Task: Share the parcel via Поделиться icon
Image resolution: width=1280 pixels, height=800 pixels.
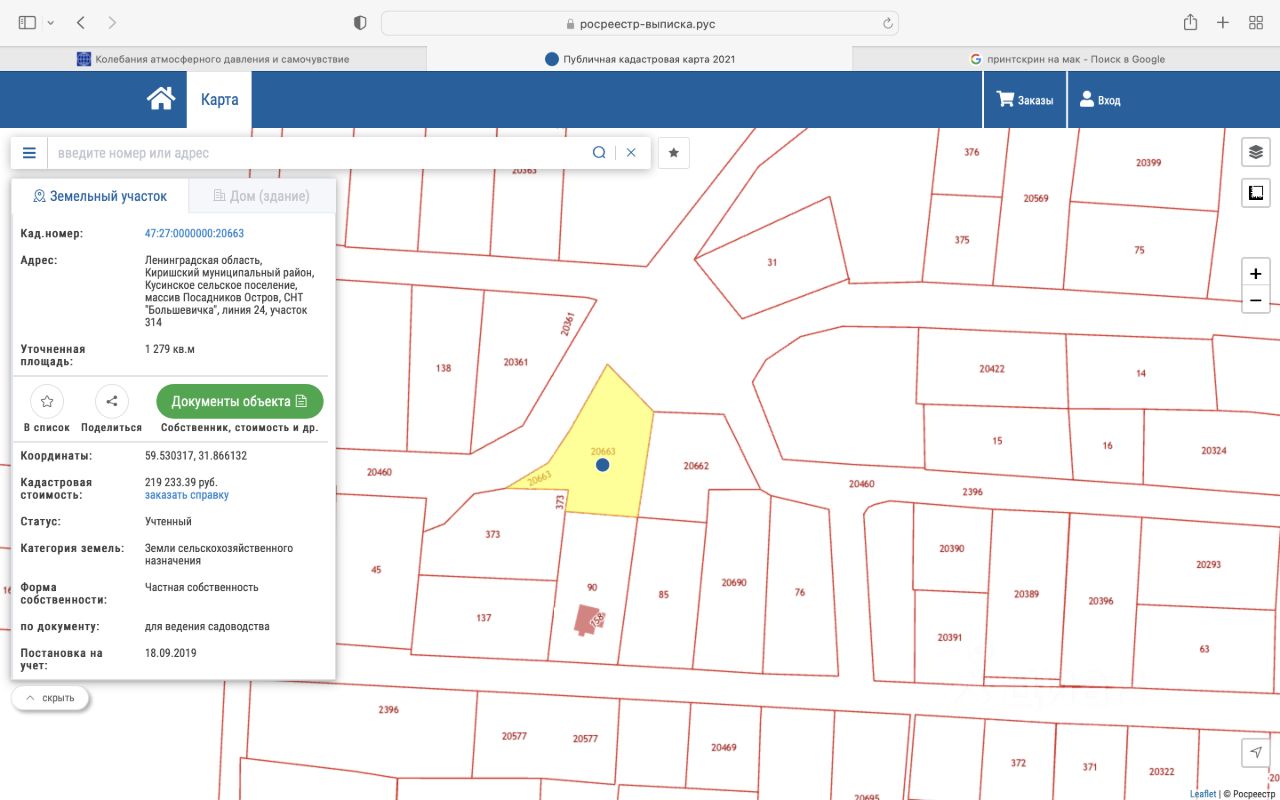Action: (111, 401)
